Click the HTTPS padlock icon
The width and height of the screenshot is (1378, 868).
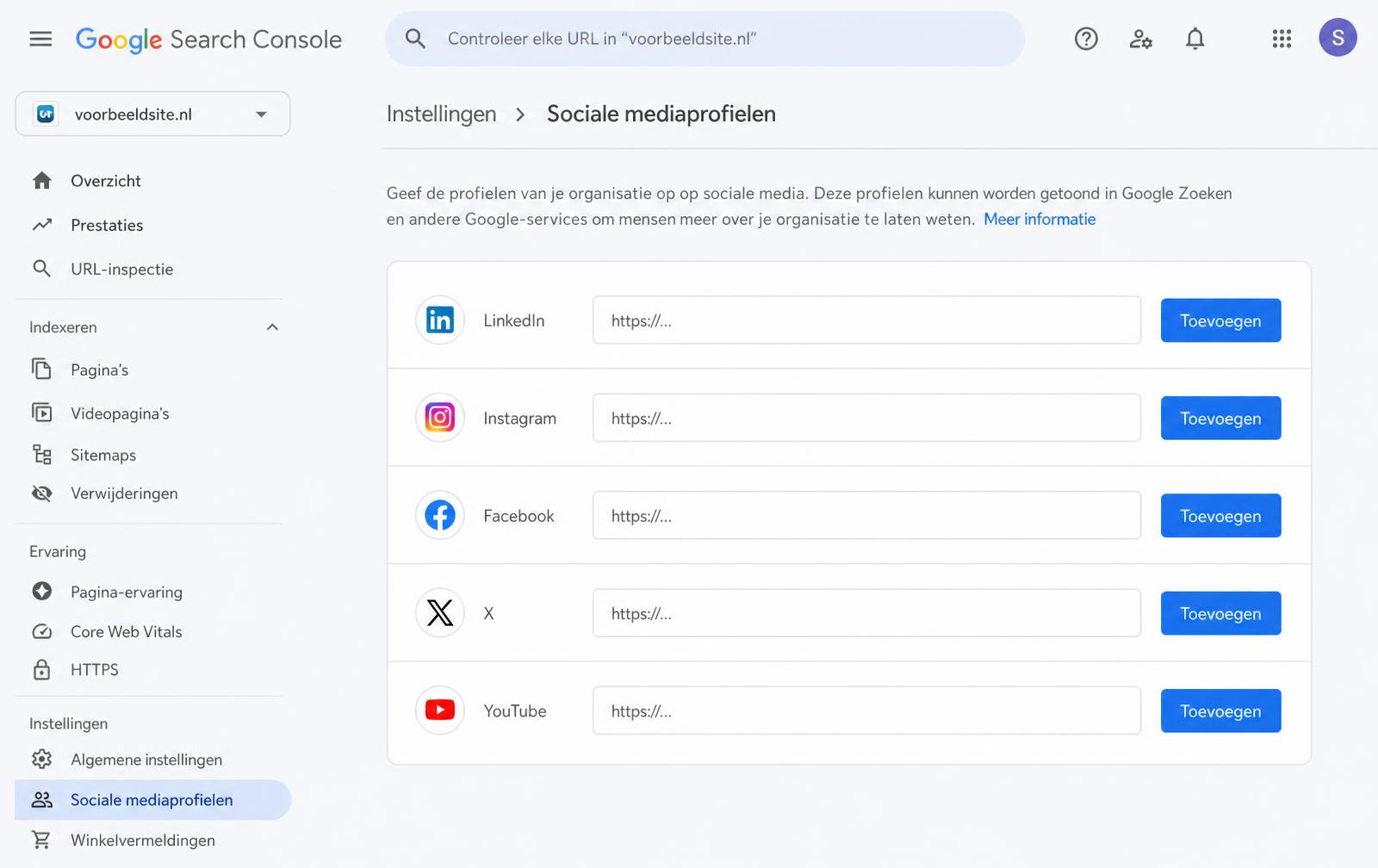coord(41,669)
